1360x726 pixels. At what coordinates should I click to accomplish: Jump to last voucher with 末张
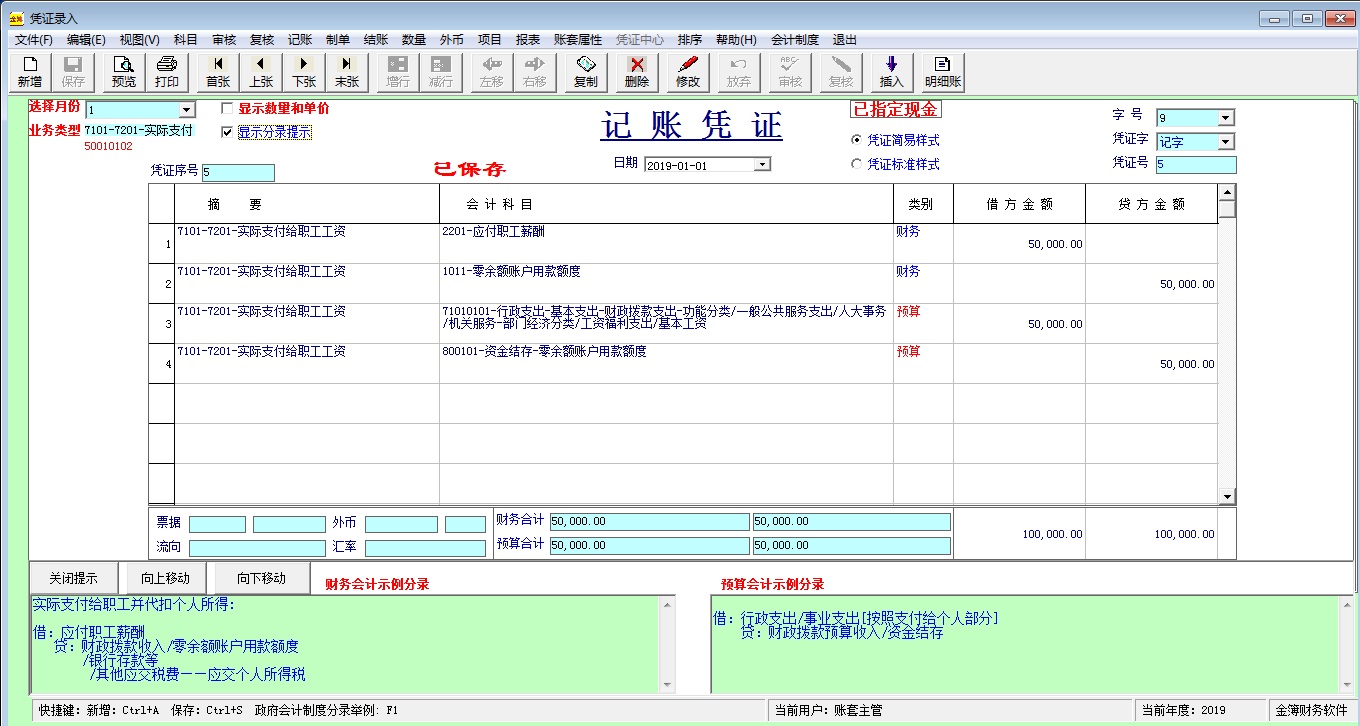pyautogui.click(x=346, y=72)
